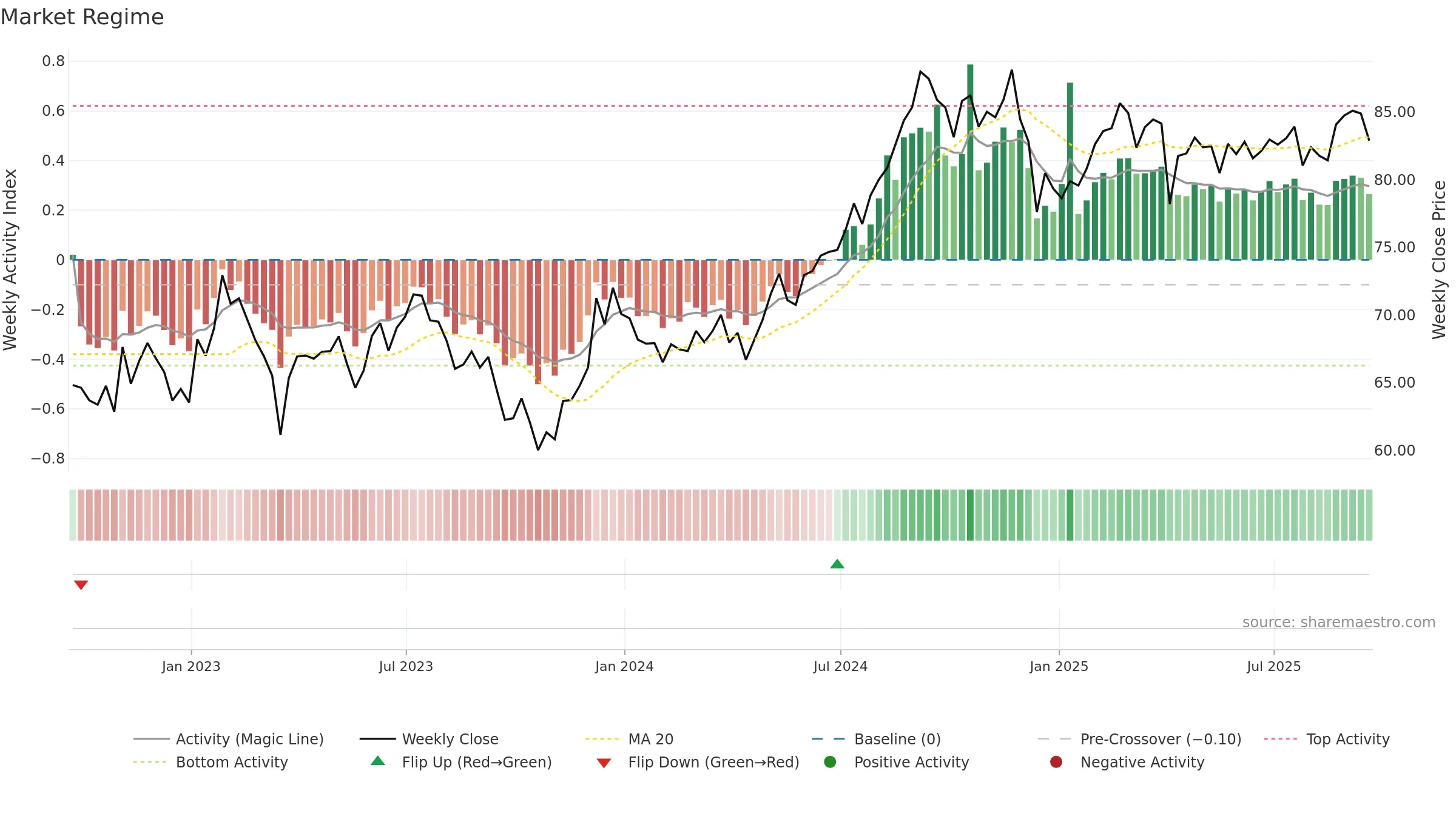Image resolution: width=1456 pixels, height=819 pixels.
Task: Click the Jul 2025 axis label
Action: [x=1274, y=666]
